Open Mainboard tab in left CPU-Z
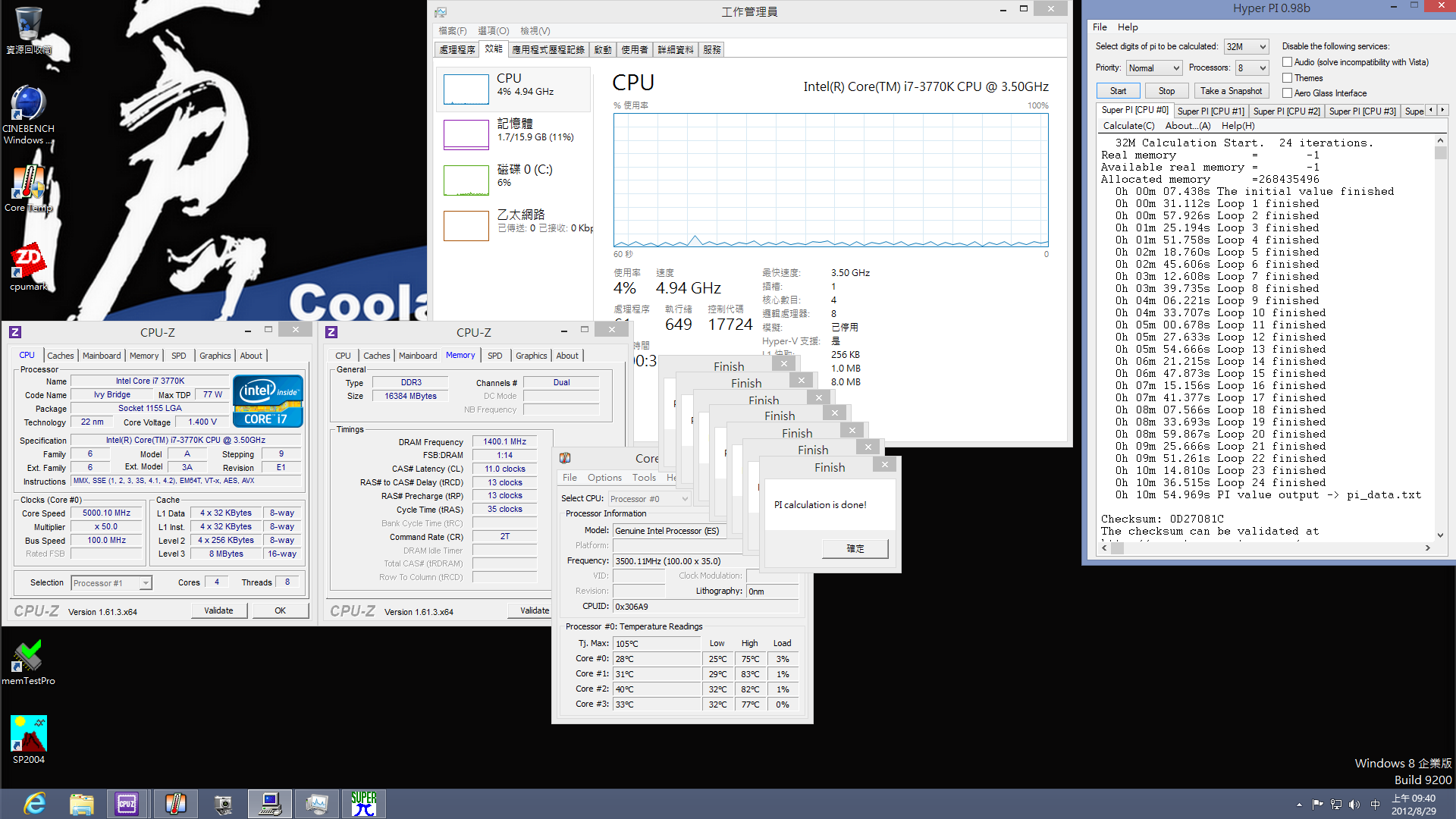Image resolution: width=1456 pixels, height=819 pixels. 102,356
